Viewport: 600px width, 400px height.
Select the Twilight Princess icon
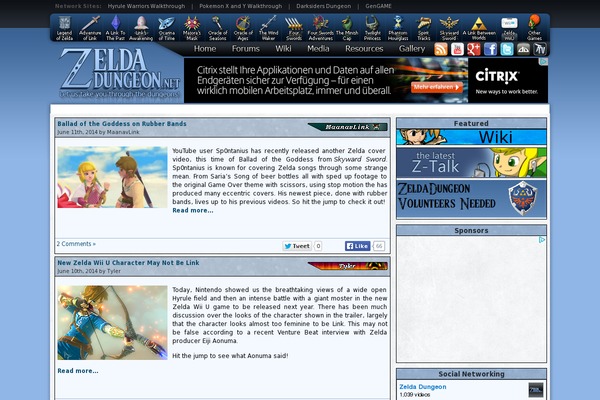[372, 28]
